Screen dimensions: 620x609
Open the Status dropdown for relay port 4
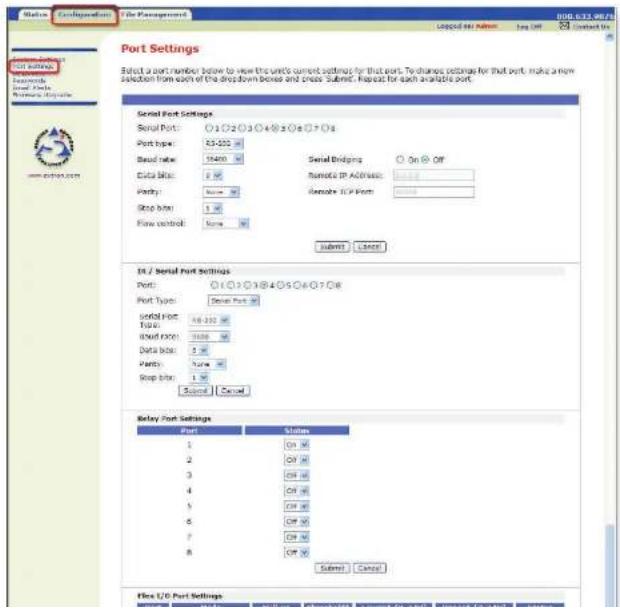[x=297, y=491]
